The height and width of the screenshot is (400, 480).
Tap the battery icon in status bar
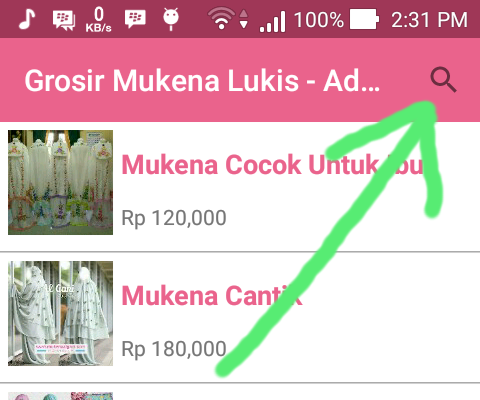click(364, 19)
